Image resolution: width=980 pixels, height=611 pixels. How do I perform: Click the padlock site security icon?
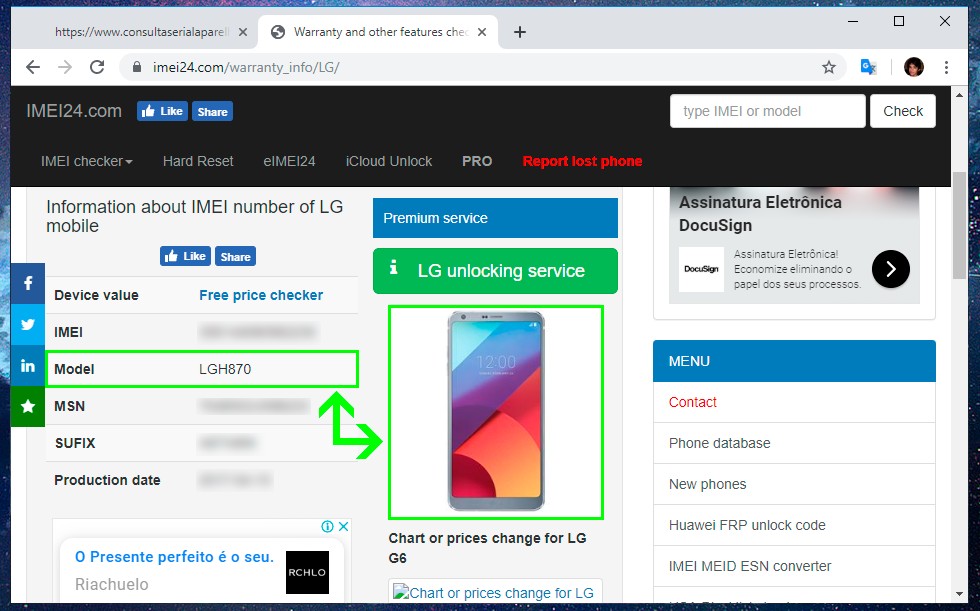coord(137,67)
